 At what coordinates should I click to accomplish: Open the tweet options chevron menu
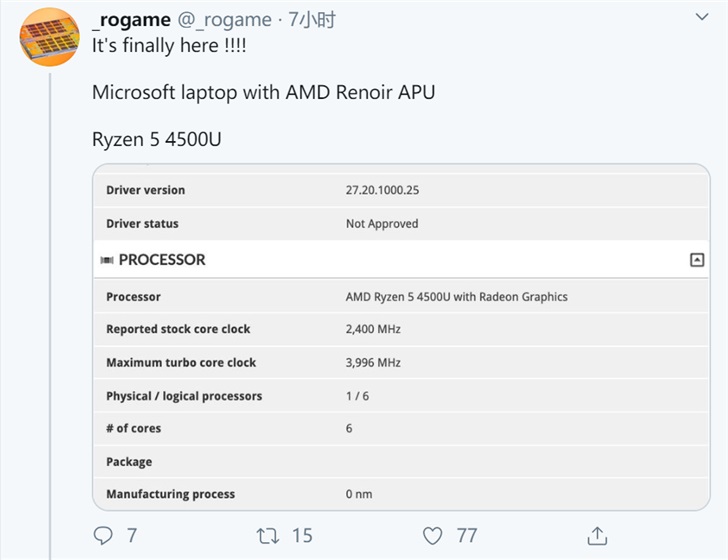coord(702,17)
